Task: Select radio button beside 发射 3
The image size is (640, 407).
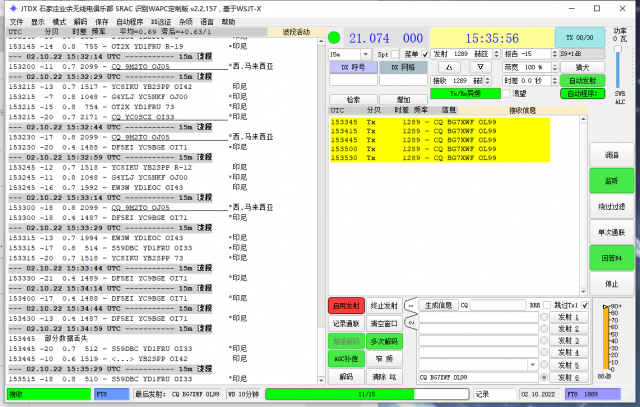Action: (544, 340)
